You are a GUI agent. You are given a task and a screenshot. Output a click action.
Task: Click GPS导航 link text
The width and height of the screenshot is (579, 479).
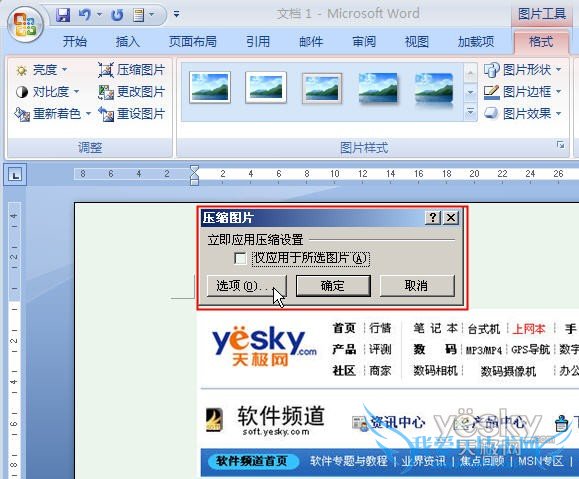530,349
